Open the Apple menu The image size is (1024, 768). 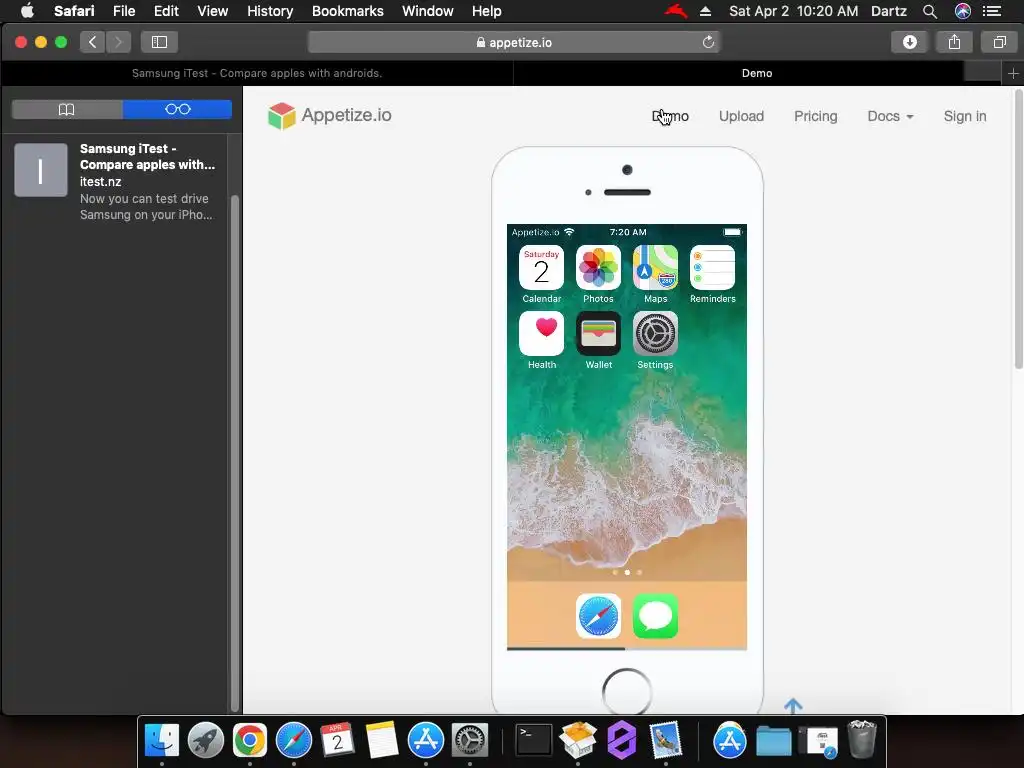(x=27, y=11)
